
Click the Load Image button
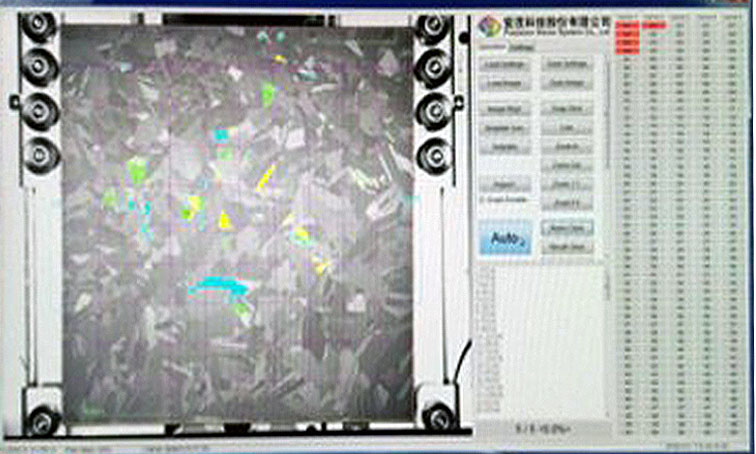click(505, 86)
